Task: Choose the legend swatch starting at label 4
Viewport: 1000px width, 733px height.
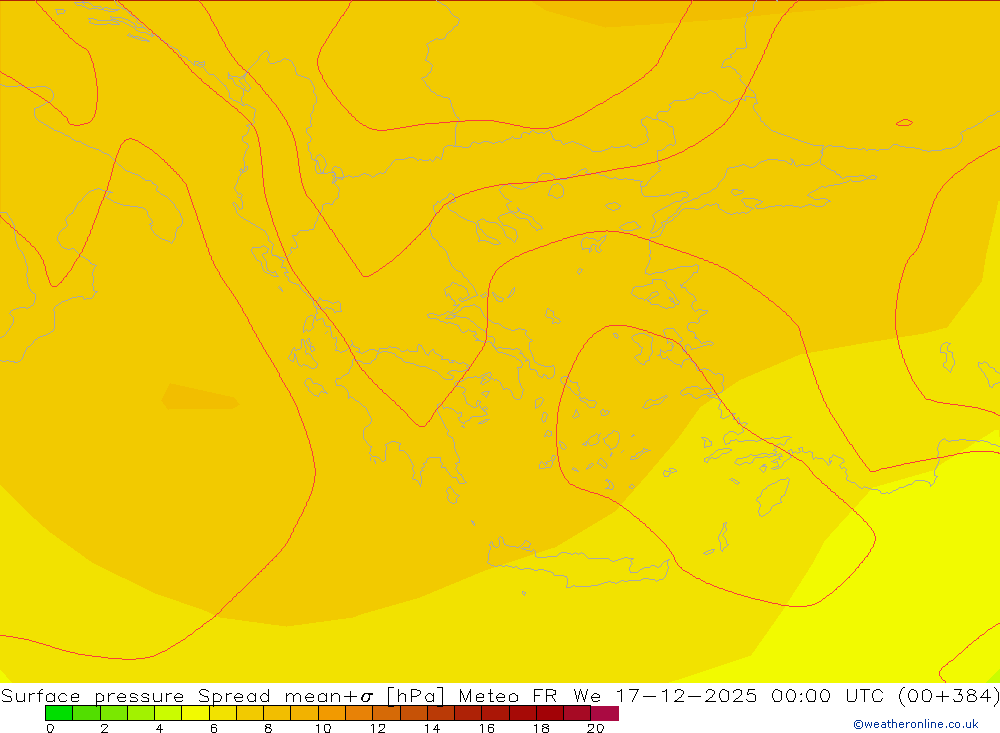Action: [x=168, y=713]
